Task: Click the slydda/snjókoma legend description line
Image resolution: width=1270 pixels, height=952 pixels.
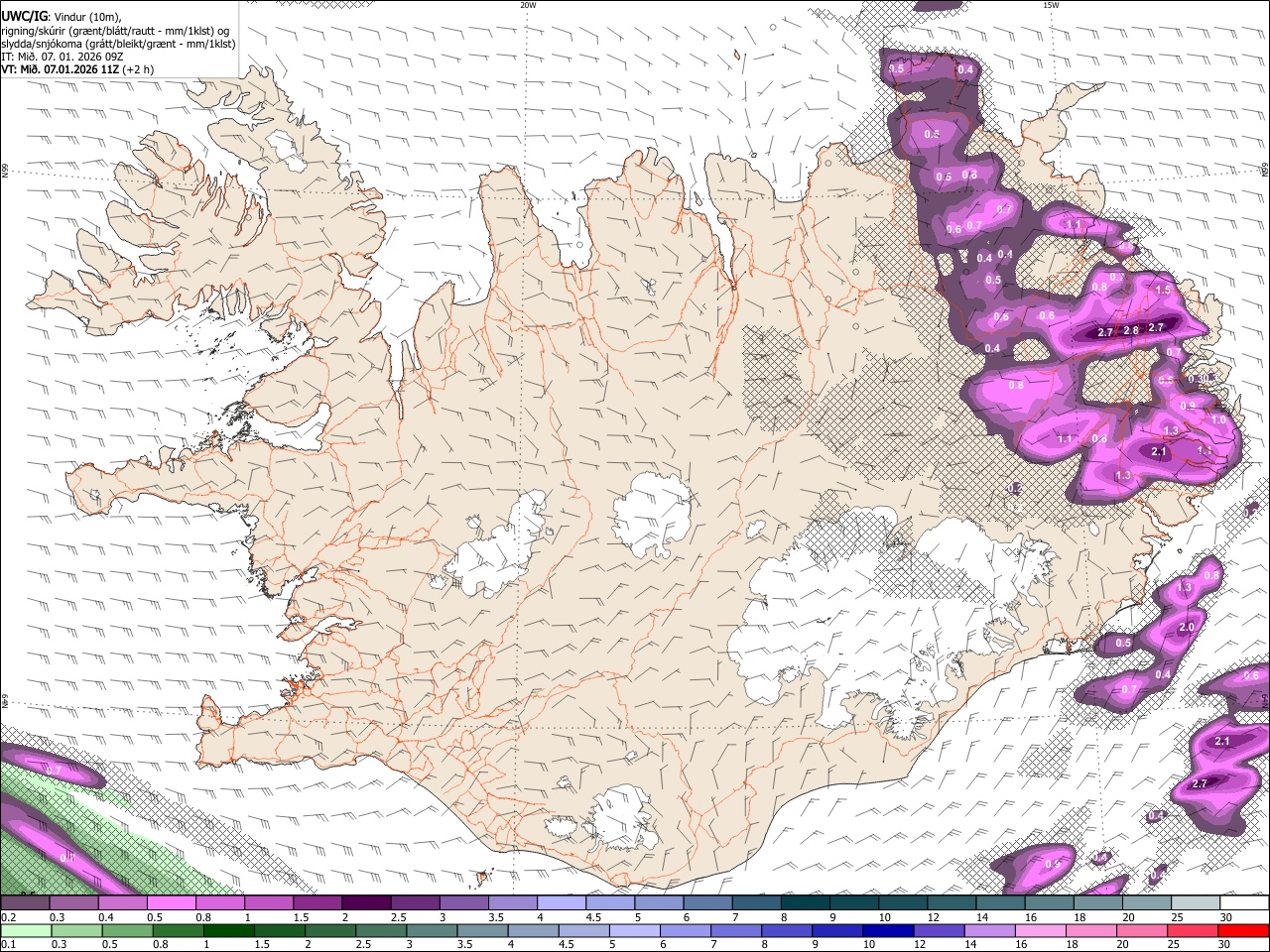Action: point(118,44)
